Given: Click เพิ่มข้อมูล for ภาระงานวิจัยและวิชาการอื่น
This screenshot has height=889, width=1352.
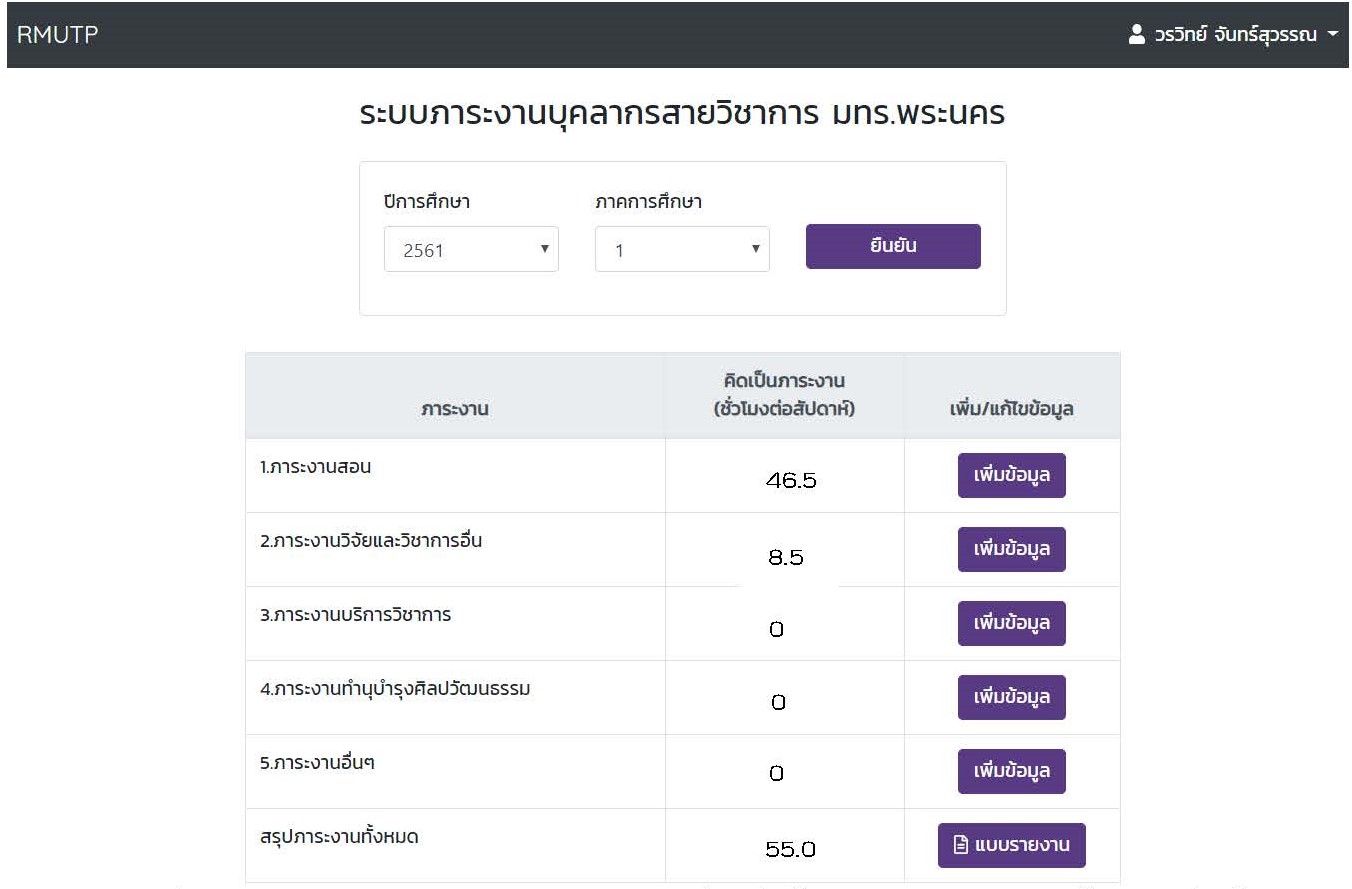Looking at the screenshot, I should (x=1011, y=549).
